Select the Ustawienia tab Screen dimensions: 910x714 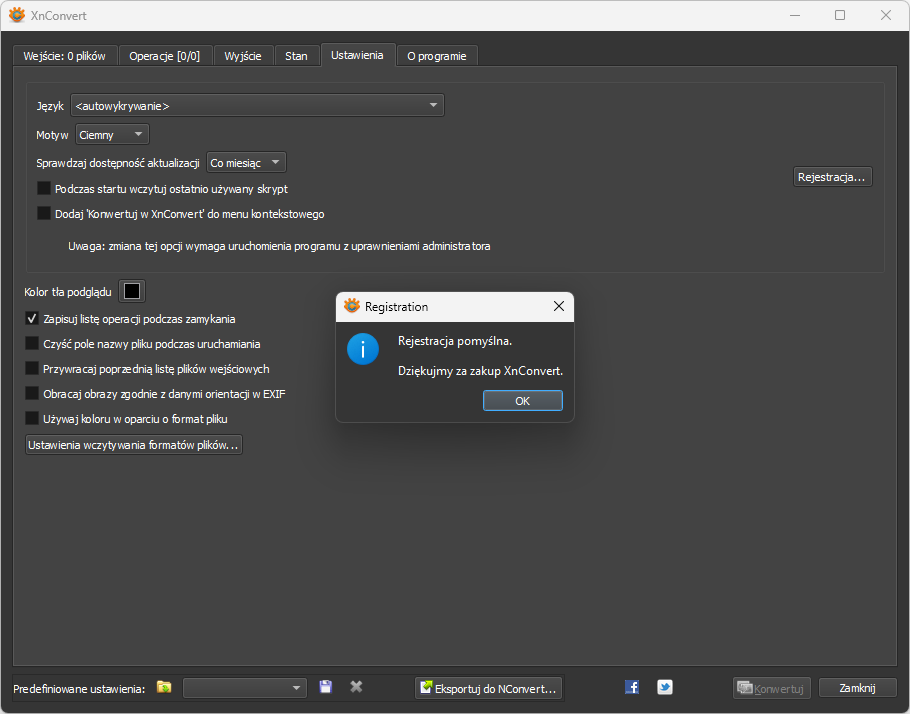coord(358,55)
